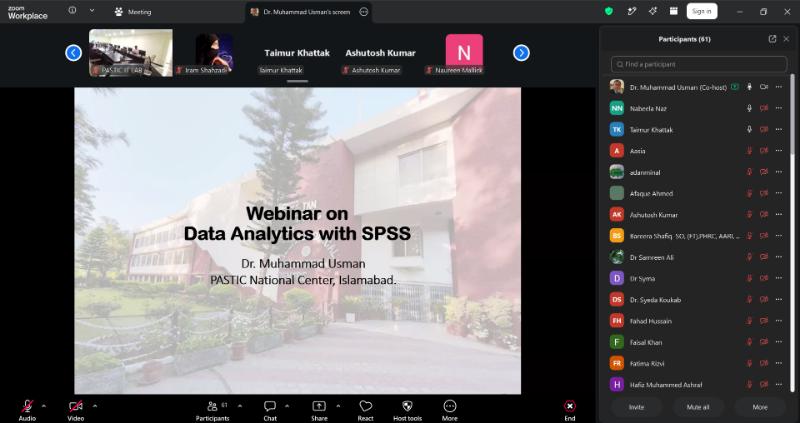The width and height of the screenshot is (800, 423).
Task: Expand the video options arrow
Action: pos(95,406)
